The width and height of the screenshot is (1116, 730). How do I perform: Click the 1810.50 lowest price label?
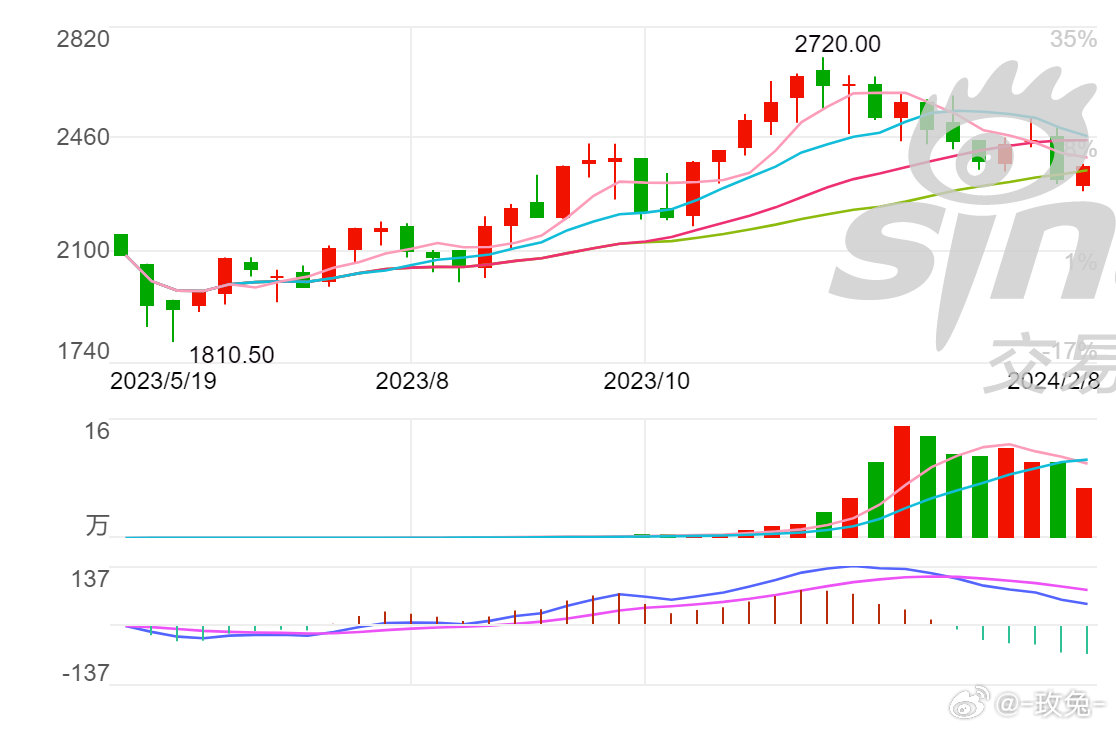tap(231, 355)
